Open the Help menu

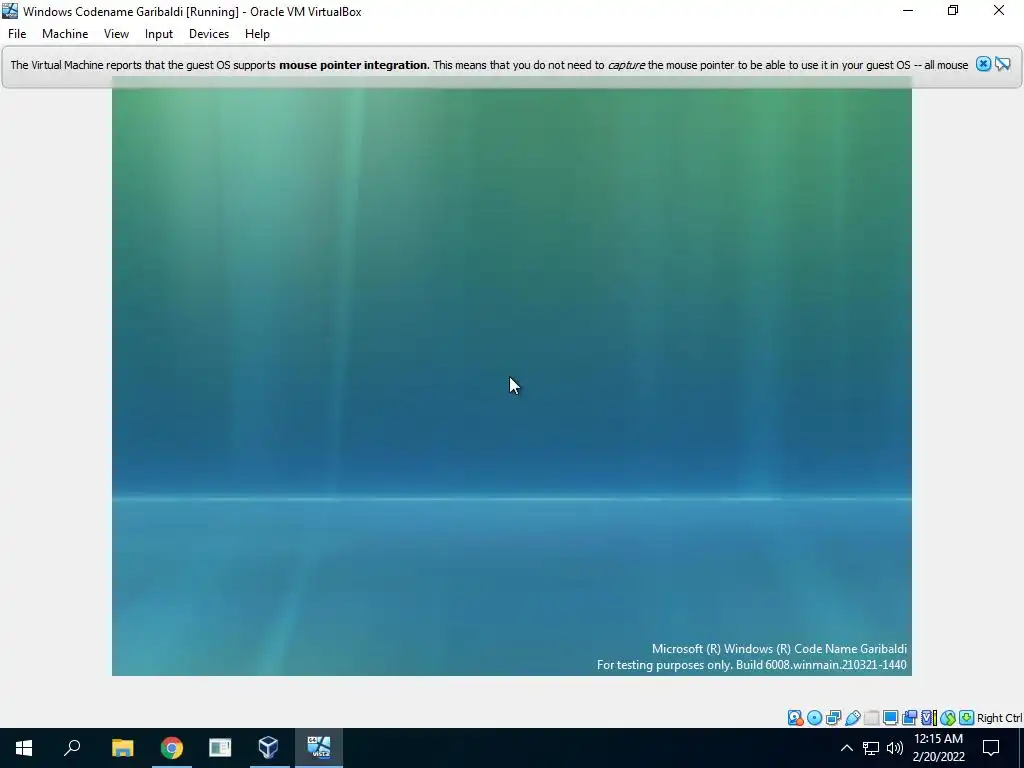point(257,34)
